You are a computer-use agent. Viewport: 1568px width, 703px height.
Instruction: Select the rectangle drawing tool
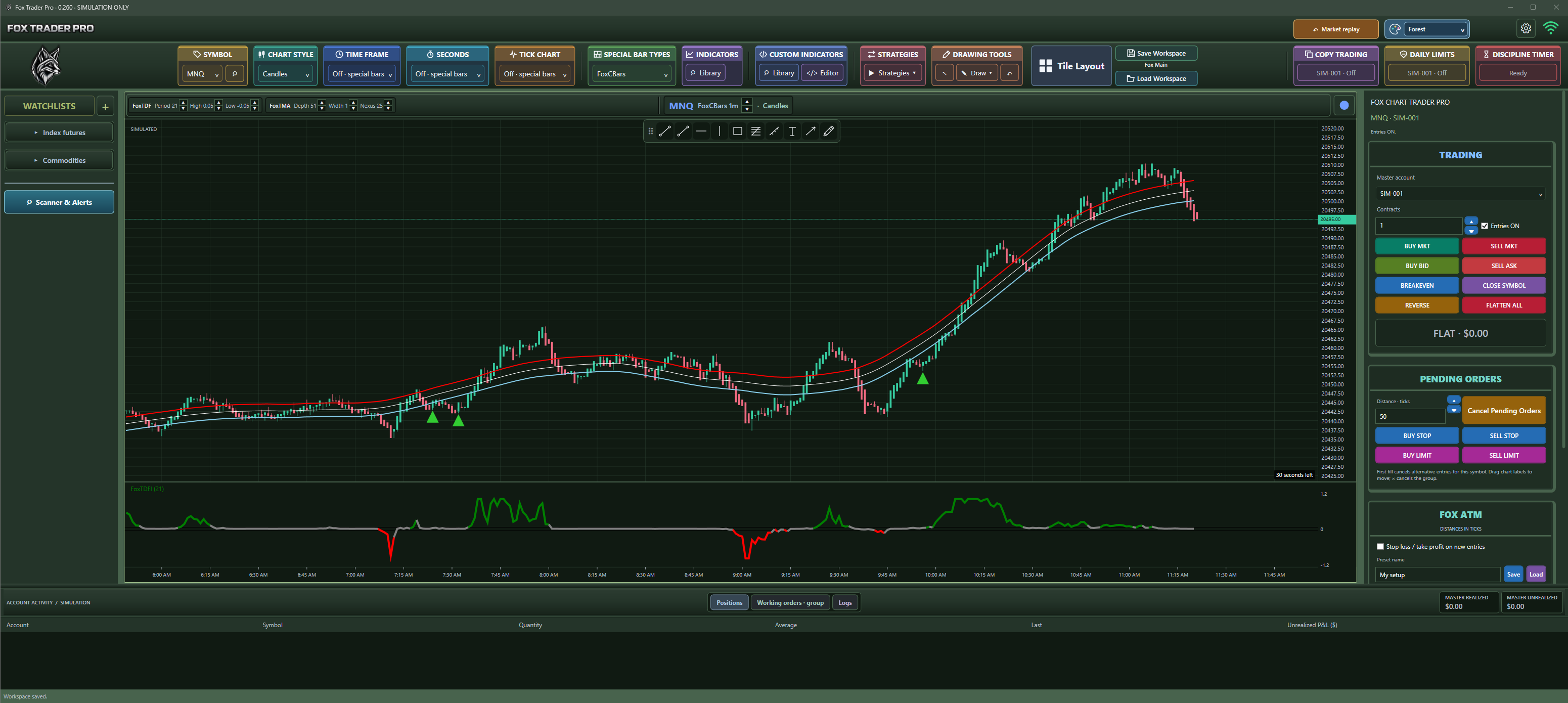(x=738, y=131)
